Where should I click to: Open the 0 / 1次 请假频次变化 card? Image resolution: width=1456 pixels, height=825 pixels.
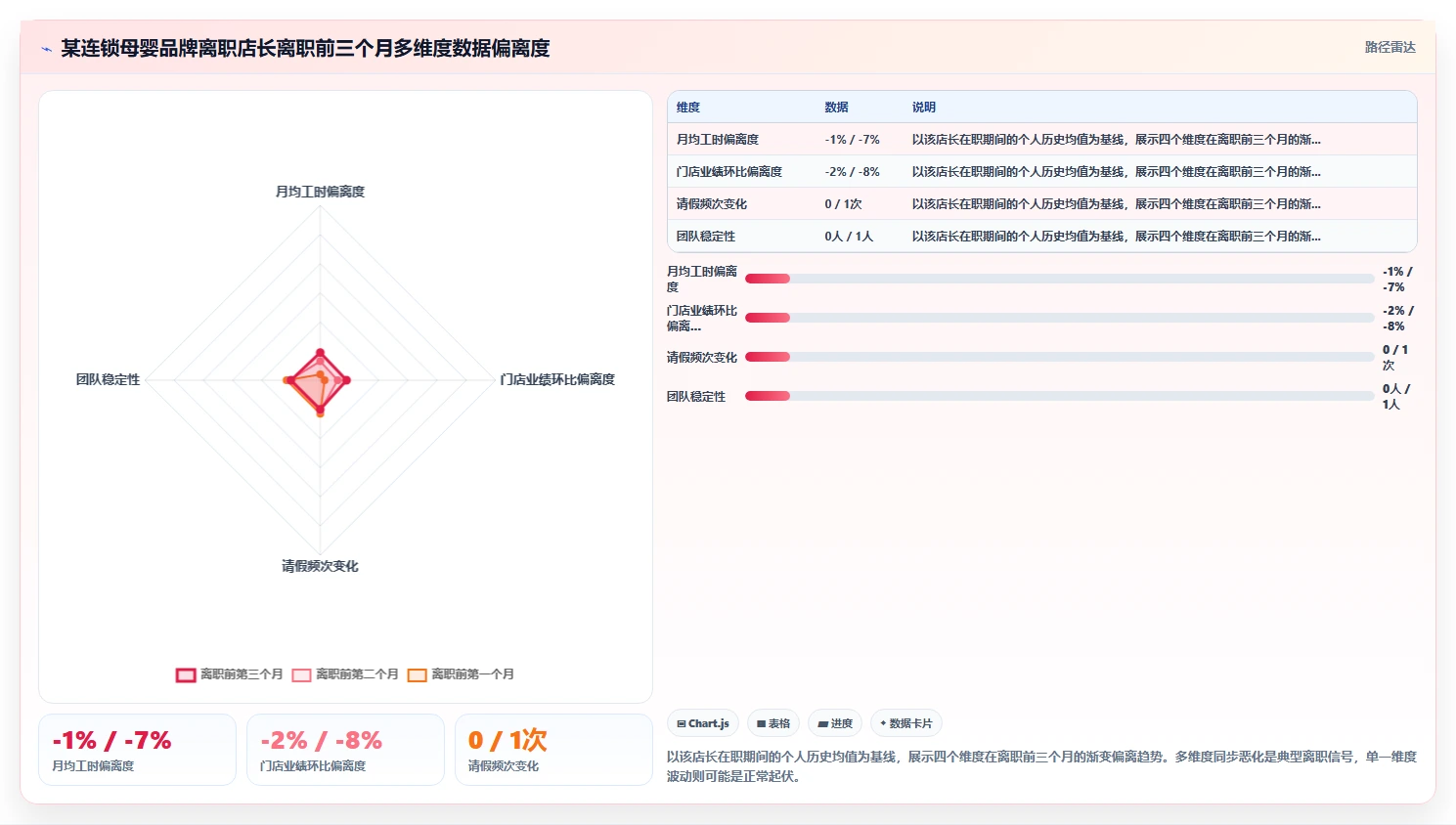[553, 750]
